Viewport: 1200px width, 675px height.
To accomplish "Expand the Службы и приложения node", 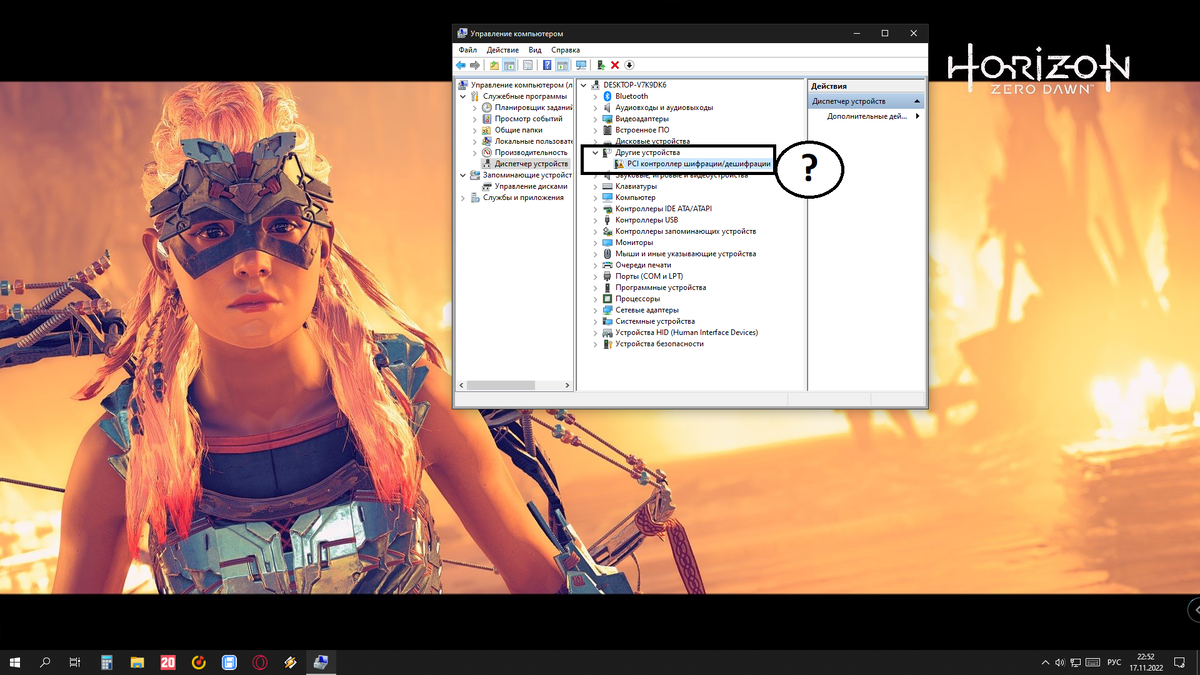I will [x=463, y=197].
